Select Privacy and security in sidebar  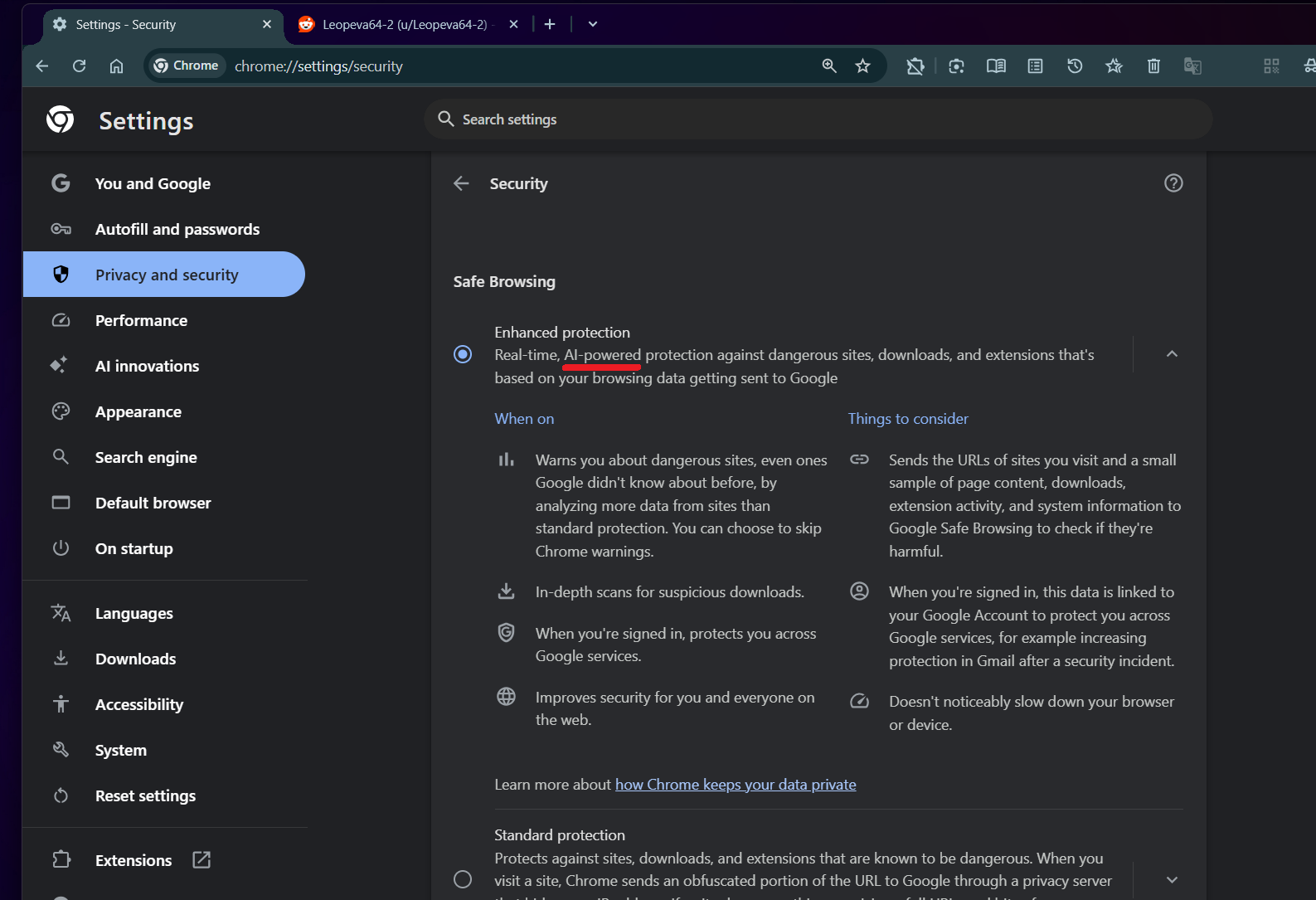click(164, 275)
